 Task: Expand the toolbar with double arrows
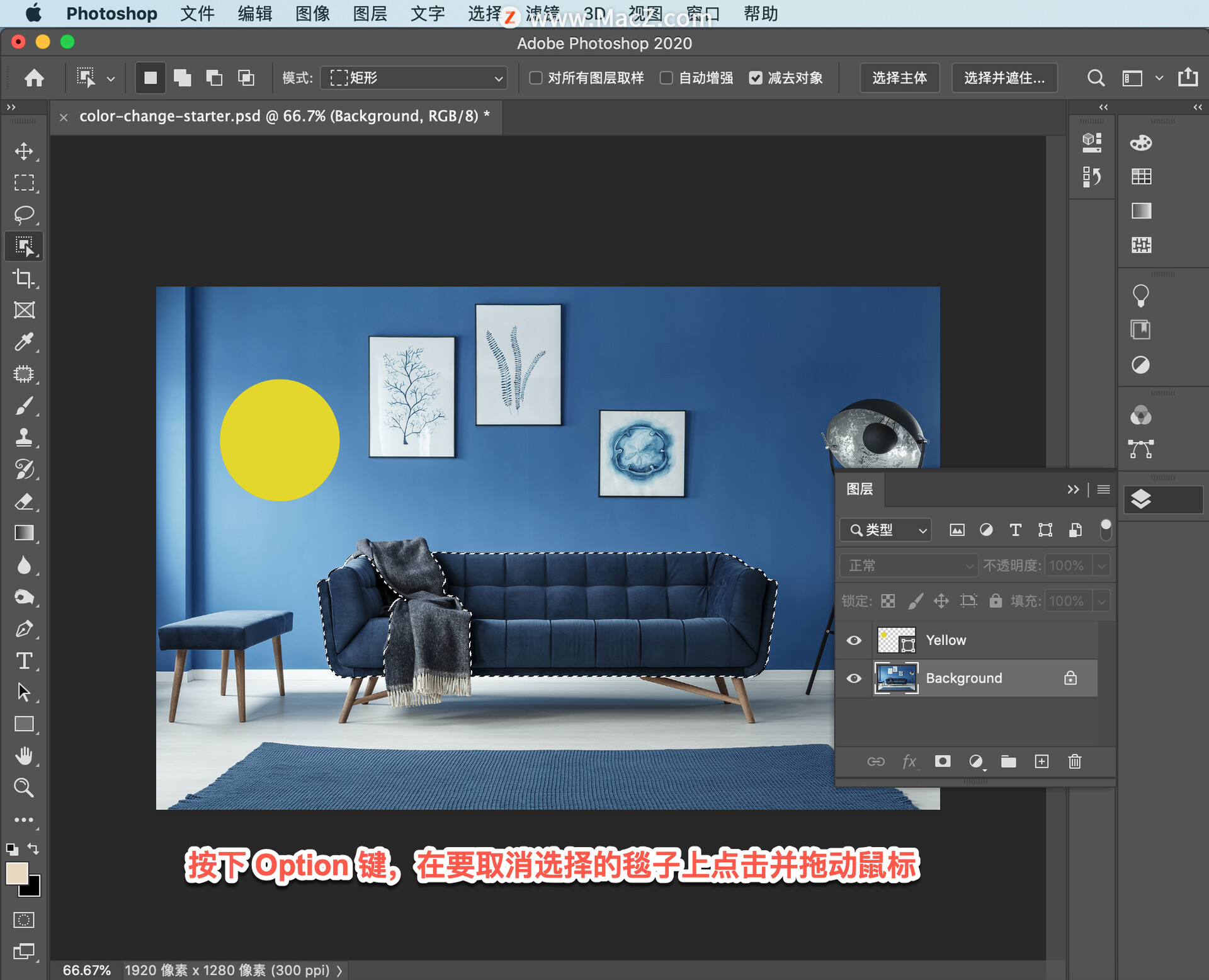(x=11, y=108)
